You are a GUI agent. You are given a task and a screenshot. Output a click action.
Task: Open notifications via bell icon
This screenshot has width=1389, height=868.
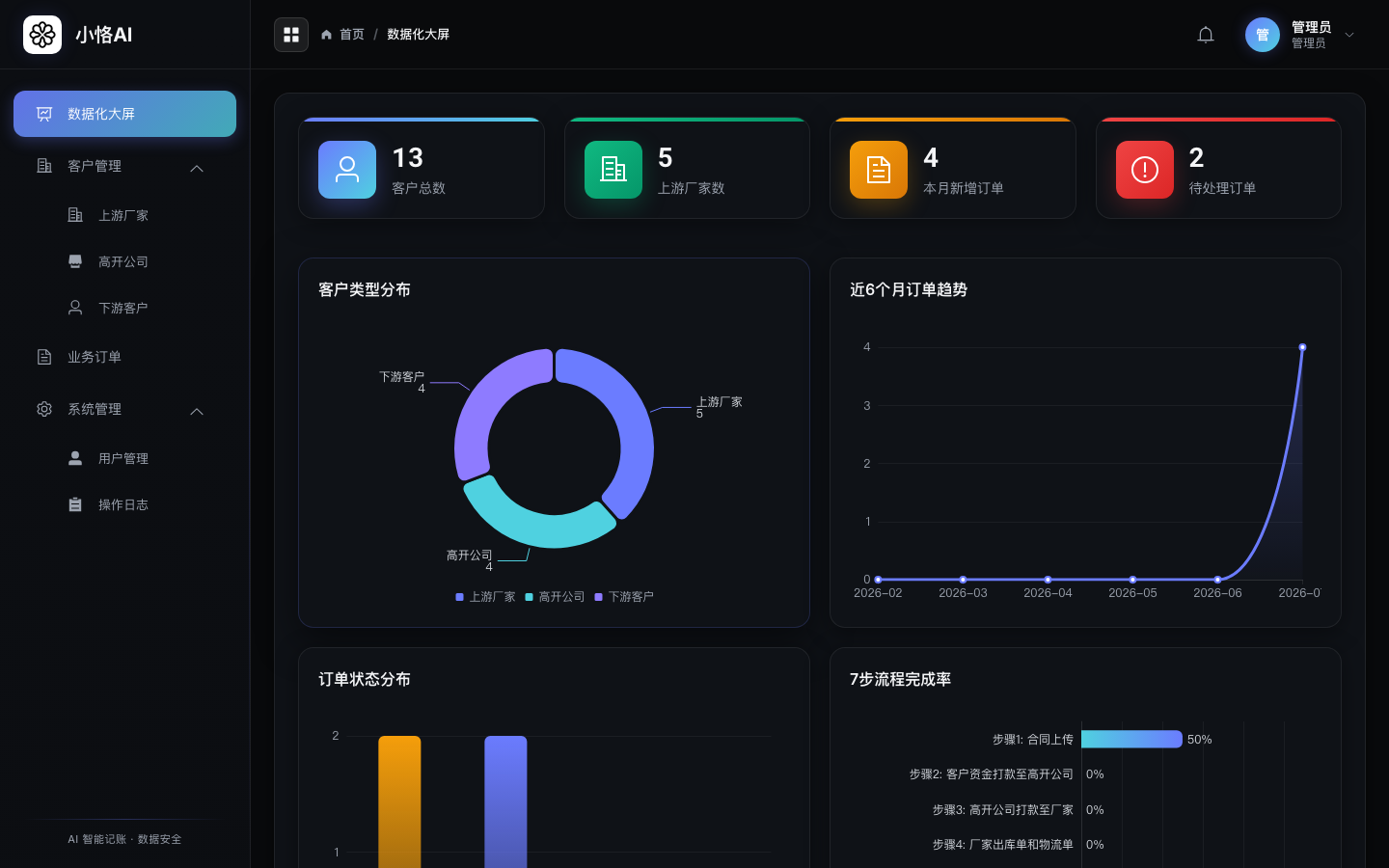[x=1206, y=35]
